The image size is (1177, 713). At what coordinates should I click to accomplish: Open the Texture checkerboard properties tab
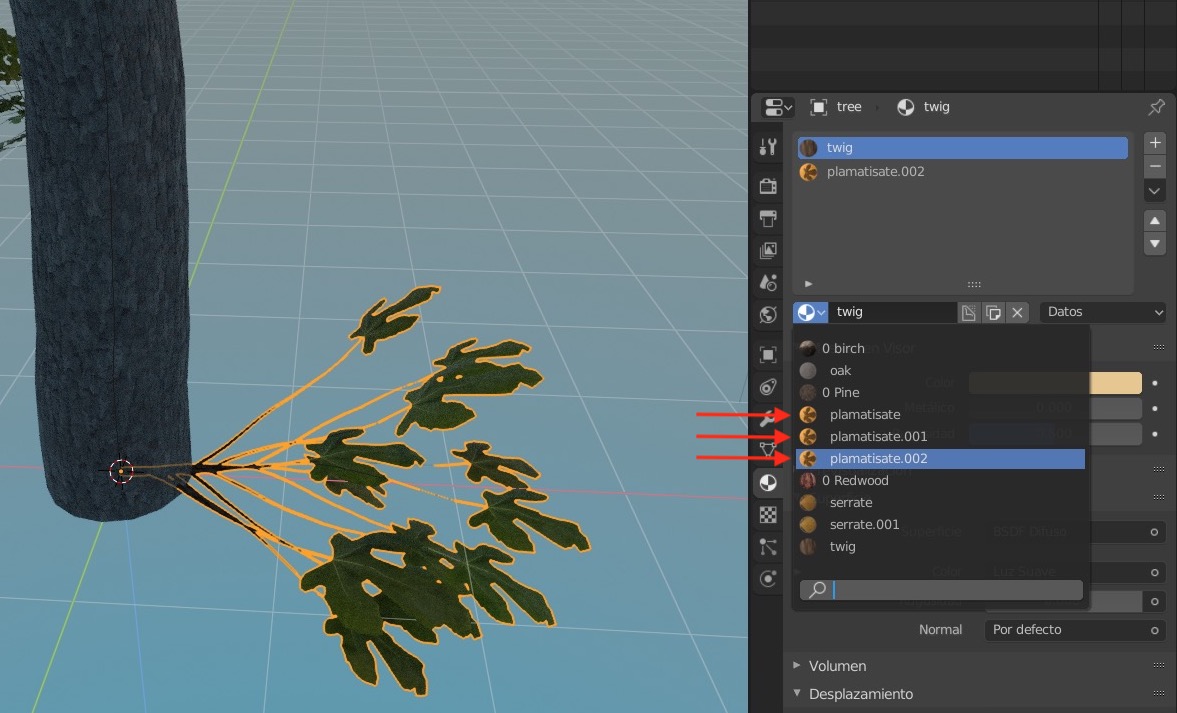click(x=768, y=514)
